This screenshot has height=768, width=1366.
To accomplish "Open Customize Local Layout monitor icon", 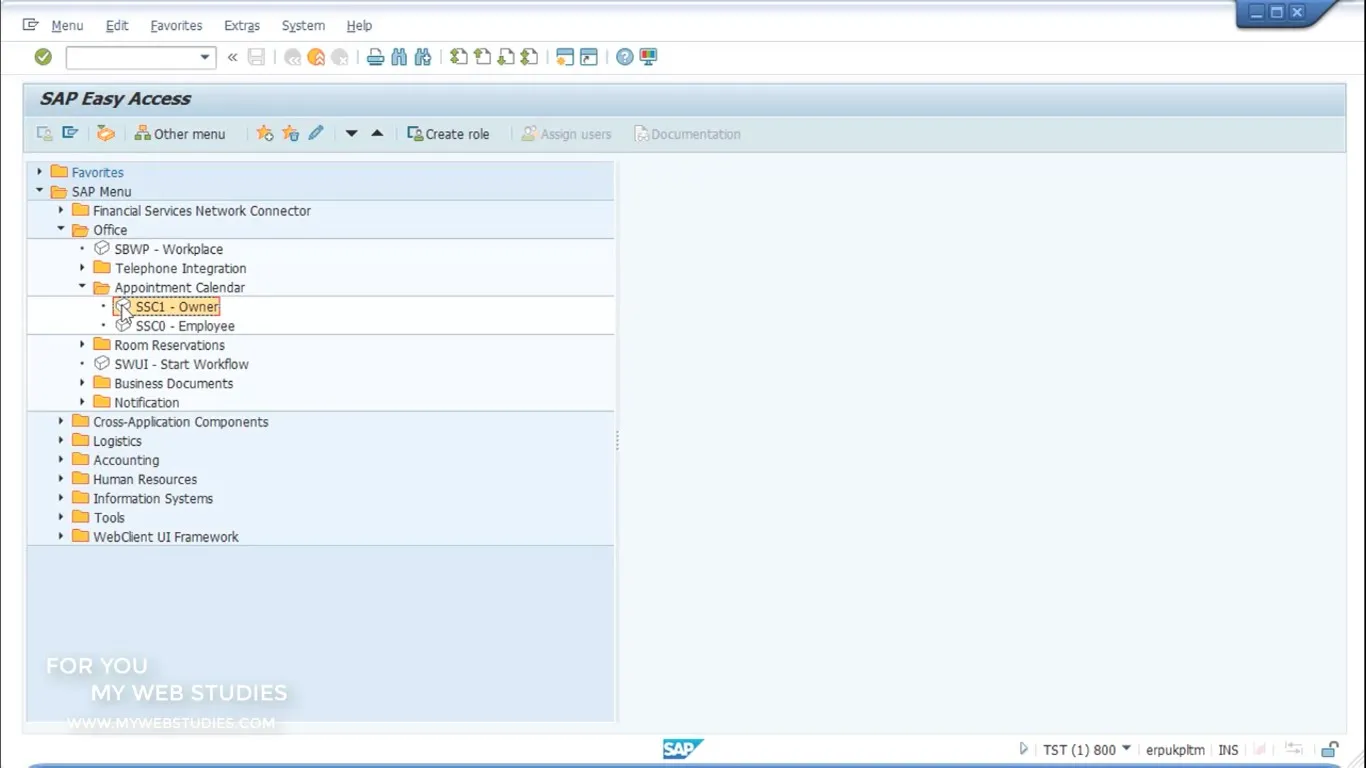I will click(x=648, y=57).
